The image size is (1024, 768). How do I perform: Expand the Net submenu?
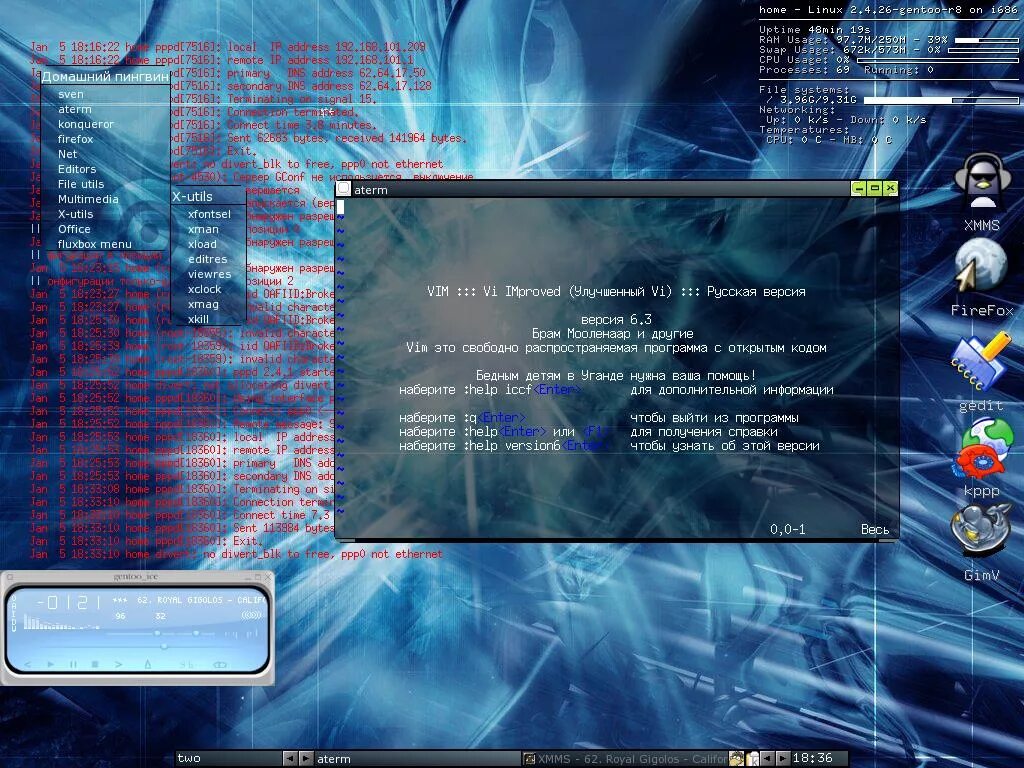tap(105, 154)
